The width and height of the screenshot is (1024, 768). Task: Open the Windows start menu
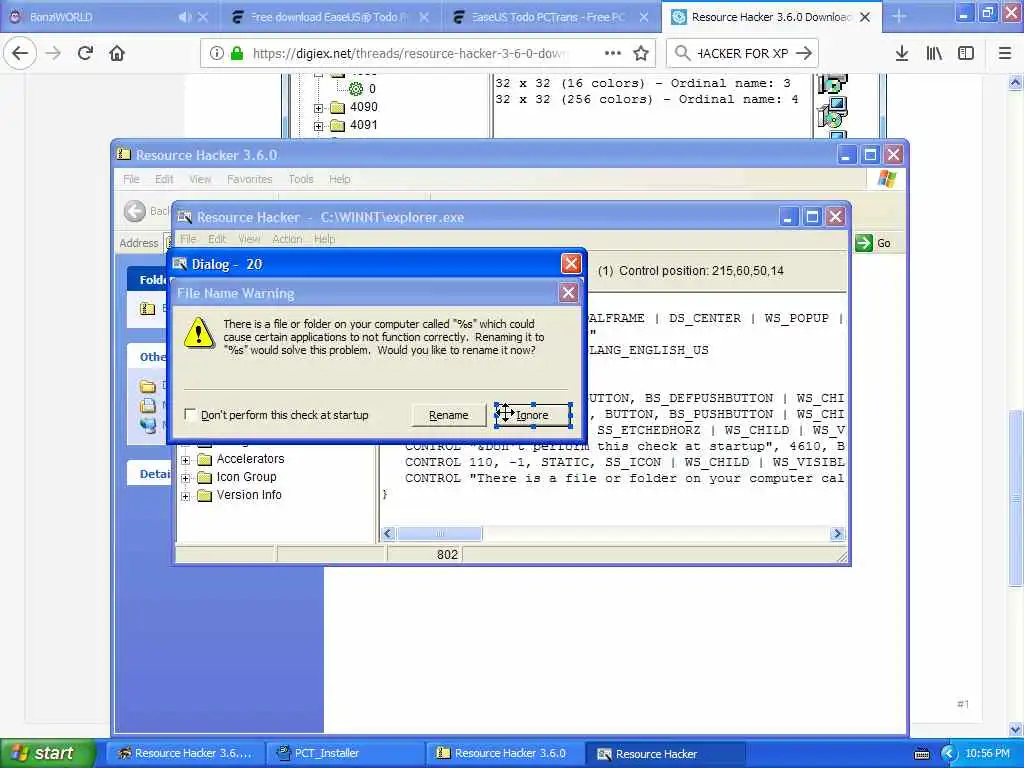coord(47,754)
